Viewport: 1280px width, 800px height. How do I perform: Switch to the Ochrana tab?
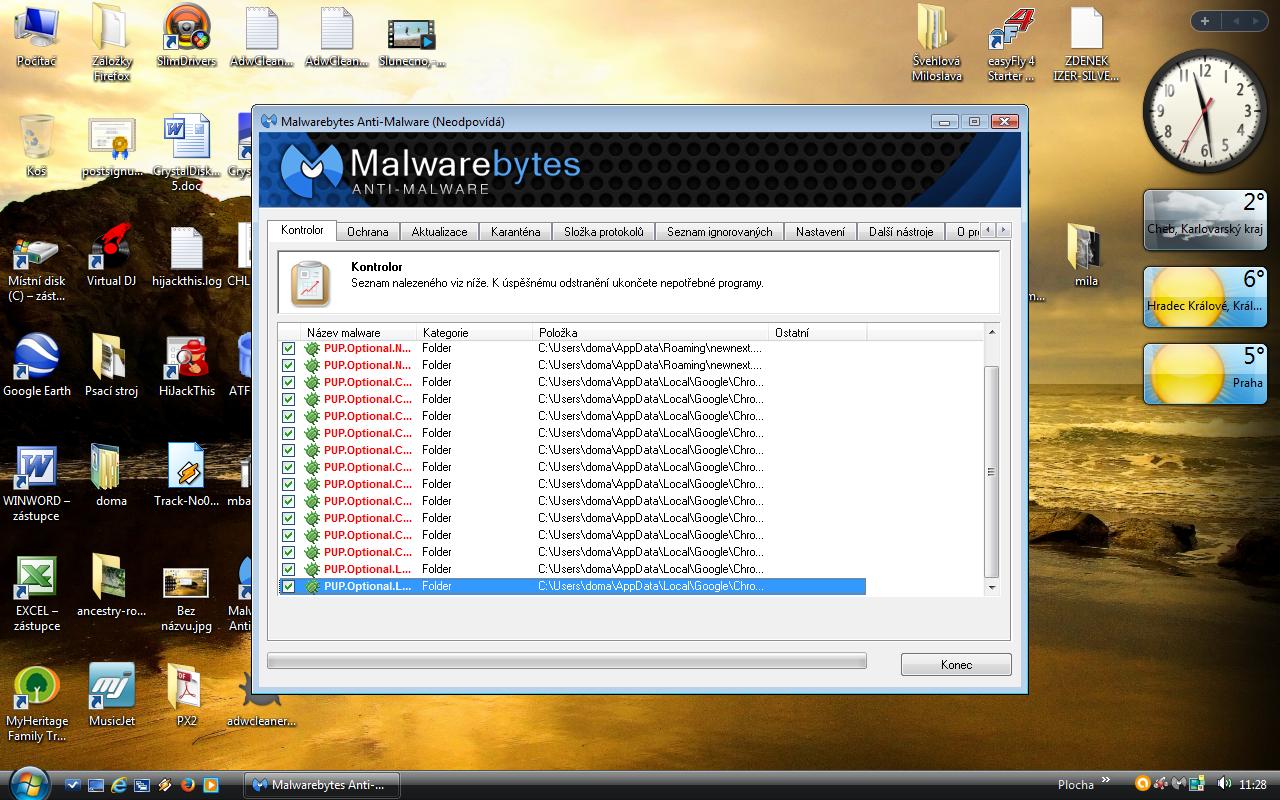[x=367, y=231]
